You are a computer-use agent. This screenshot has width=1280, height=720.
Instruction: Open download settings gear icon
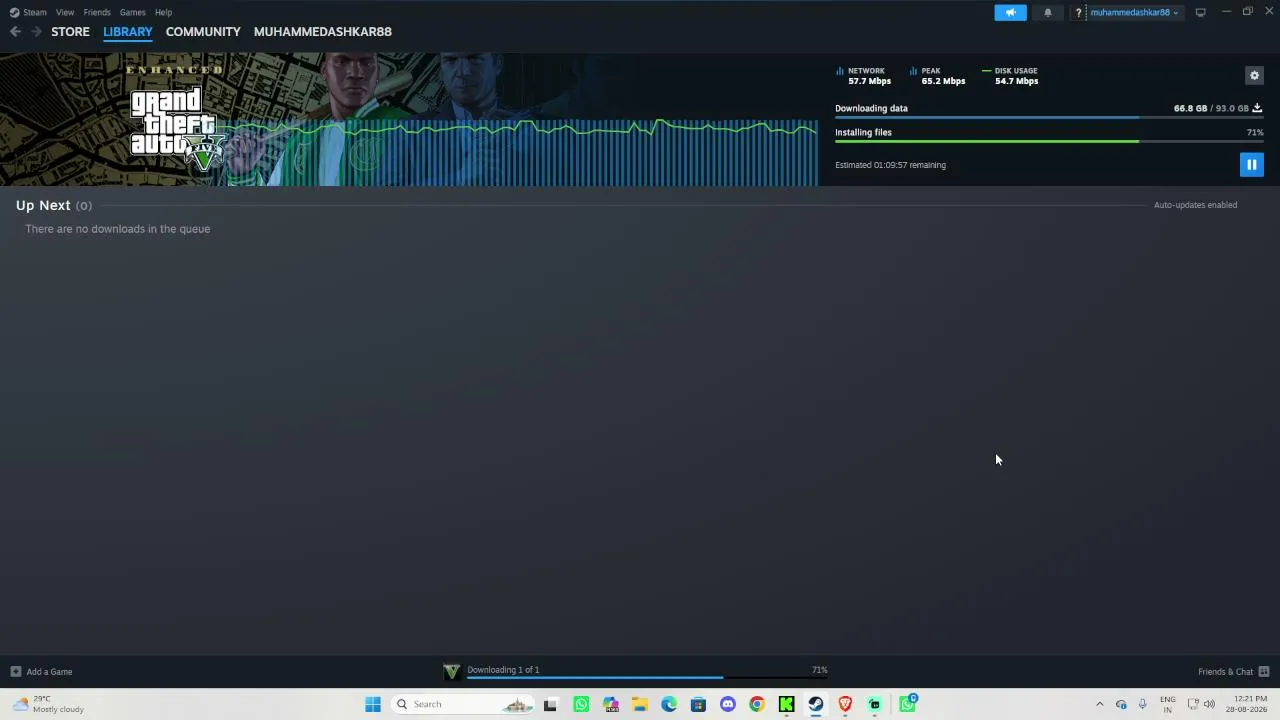coord(1254,75)
